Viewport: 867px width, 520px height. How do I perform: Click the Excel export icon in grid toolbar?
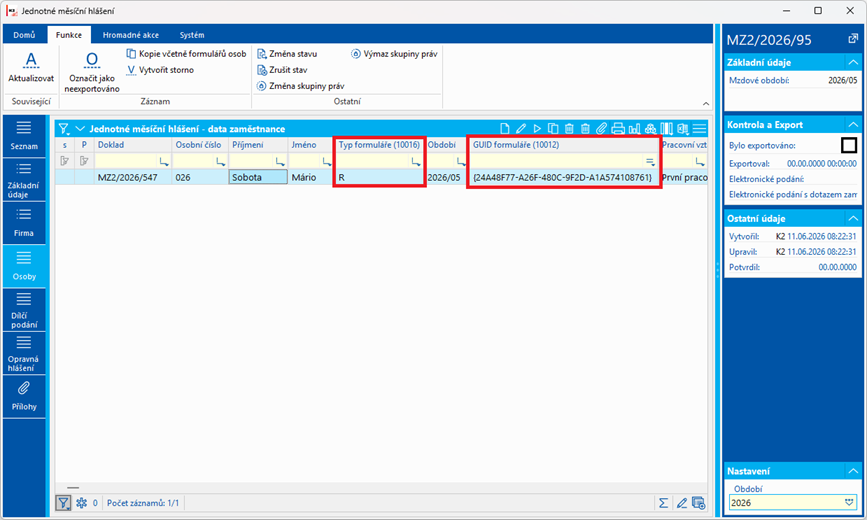pyautogui.click(x=683, y=129)
